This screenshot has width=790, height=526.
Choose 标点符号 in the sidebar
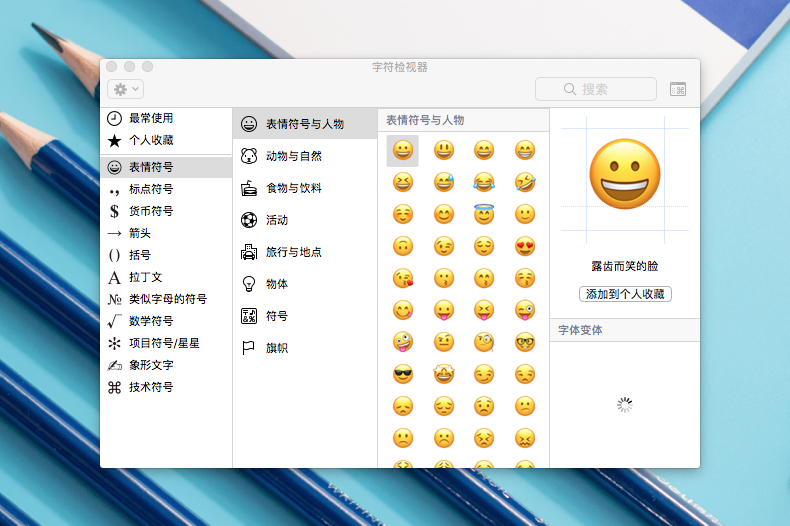coord(166,189)
